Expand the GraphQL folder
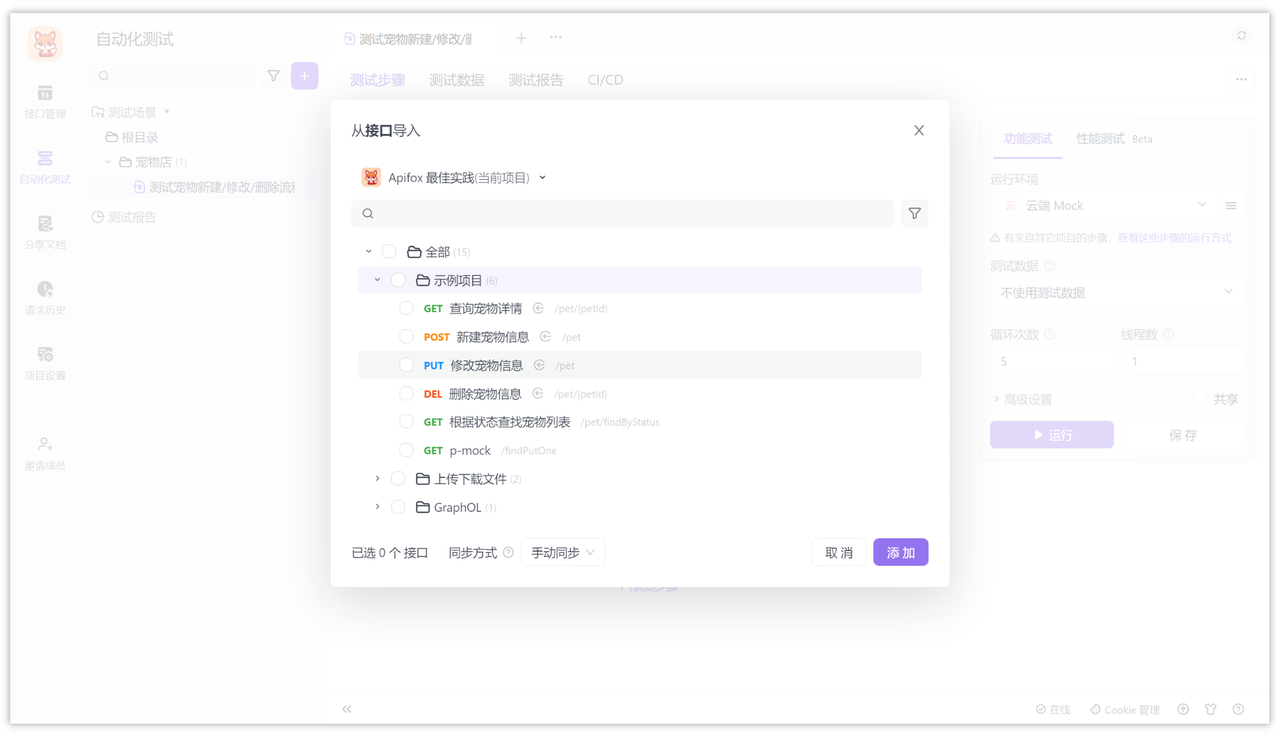 coord(377,507)
